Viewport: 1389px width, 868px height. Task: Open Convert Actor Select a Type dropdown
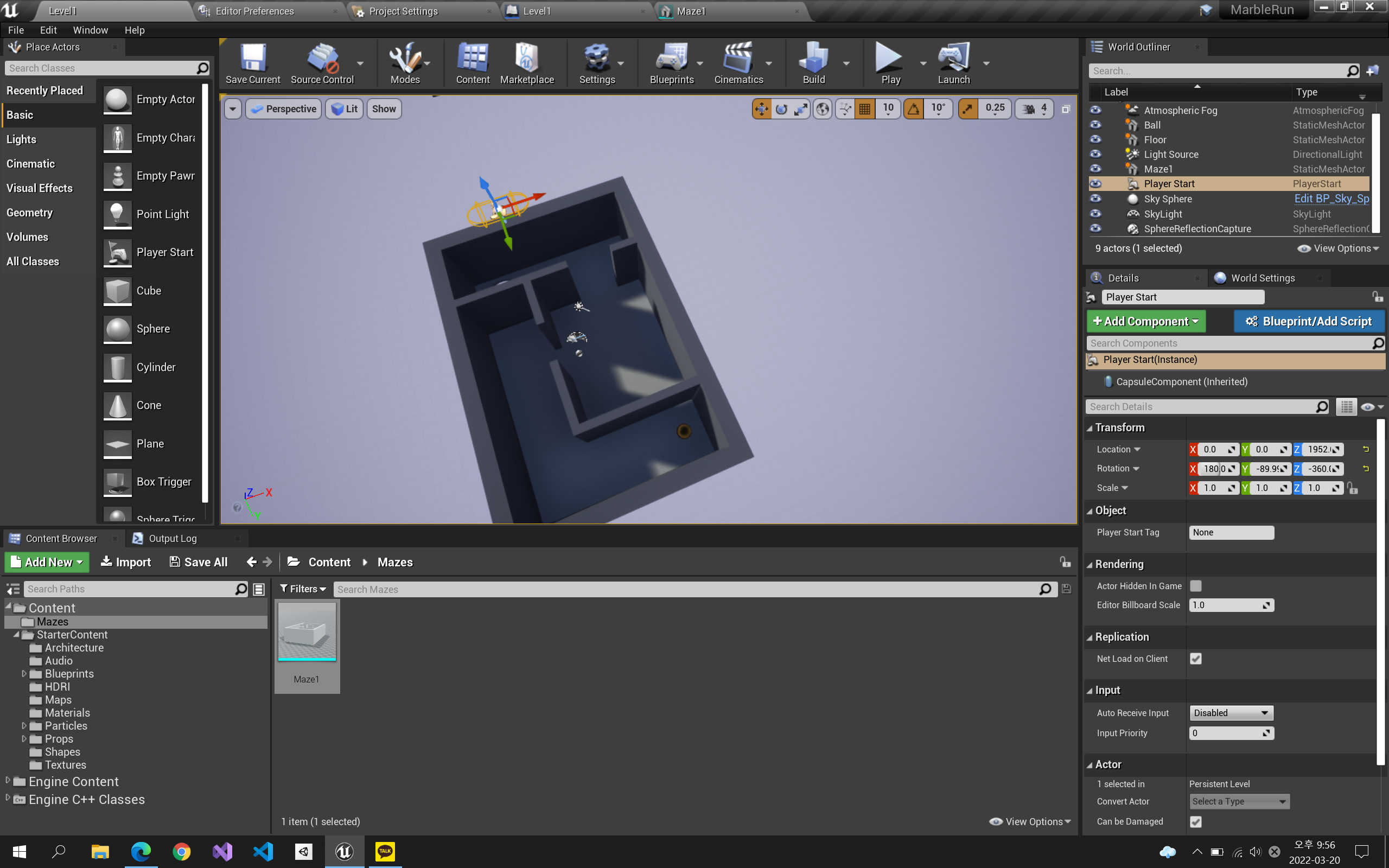pyautogui.click(x=1239, y=801)
